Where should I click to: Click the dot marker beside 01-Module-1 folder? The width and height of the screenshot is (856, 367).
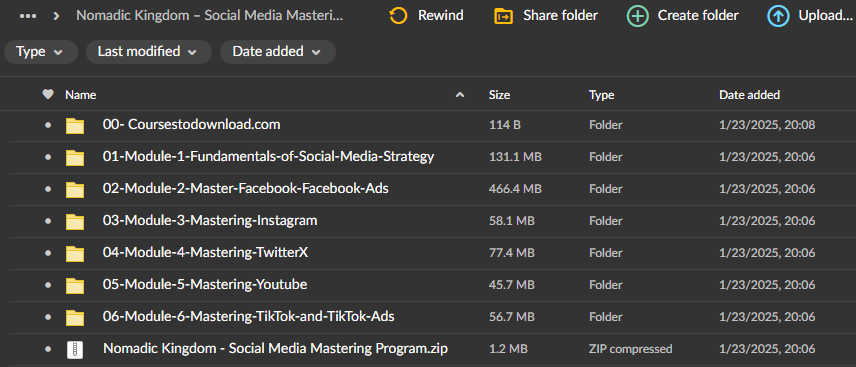48,157
